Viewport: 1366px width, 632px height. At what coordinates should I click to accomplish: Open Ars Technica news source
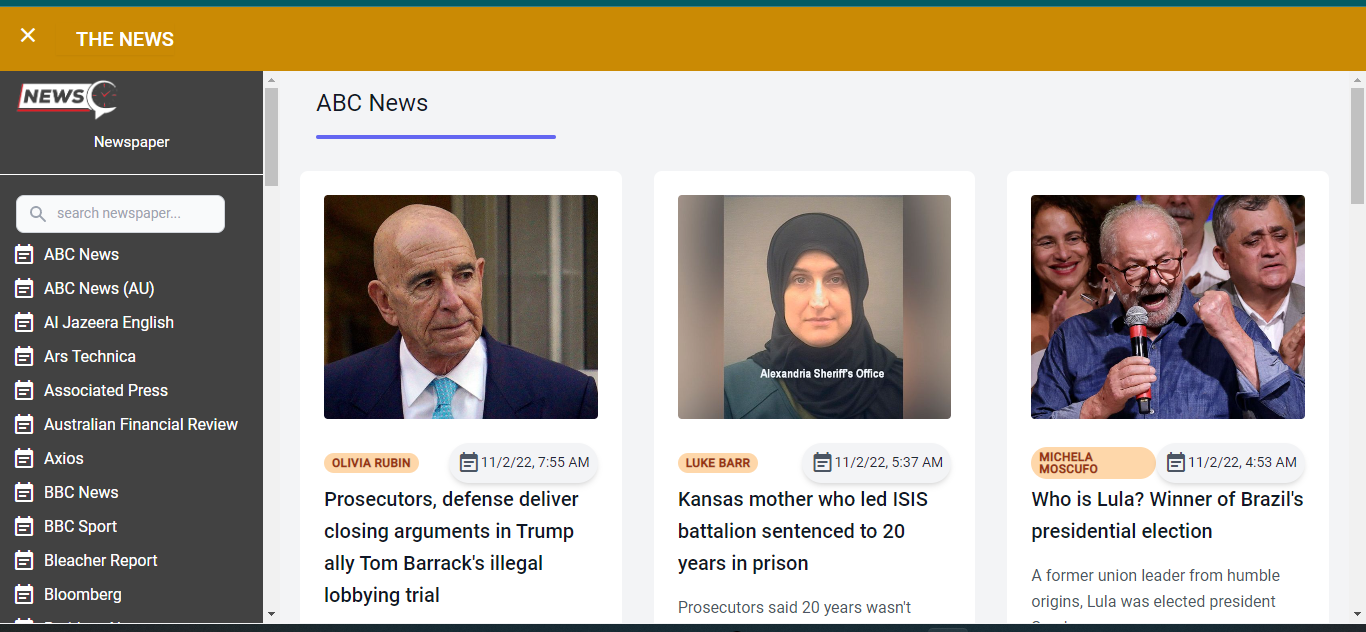[x=90, y=357]
